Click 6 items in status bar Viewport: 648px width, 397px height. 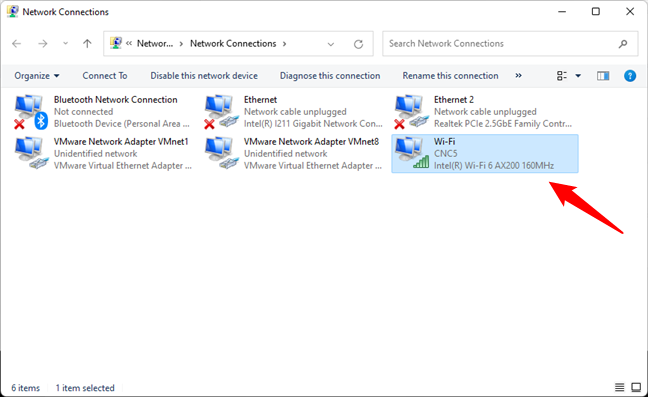(26, 388)
